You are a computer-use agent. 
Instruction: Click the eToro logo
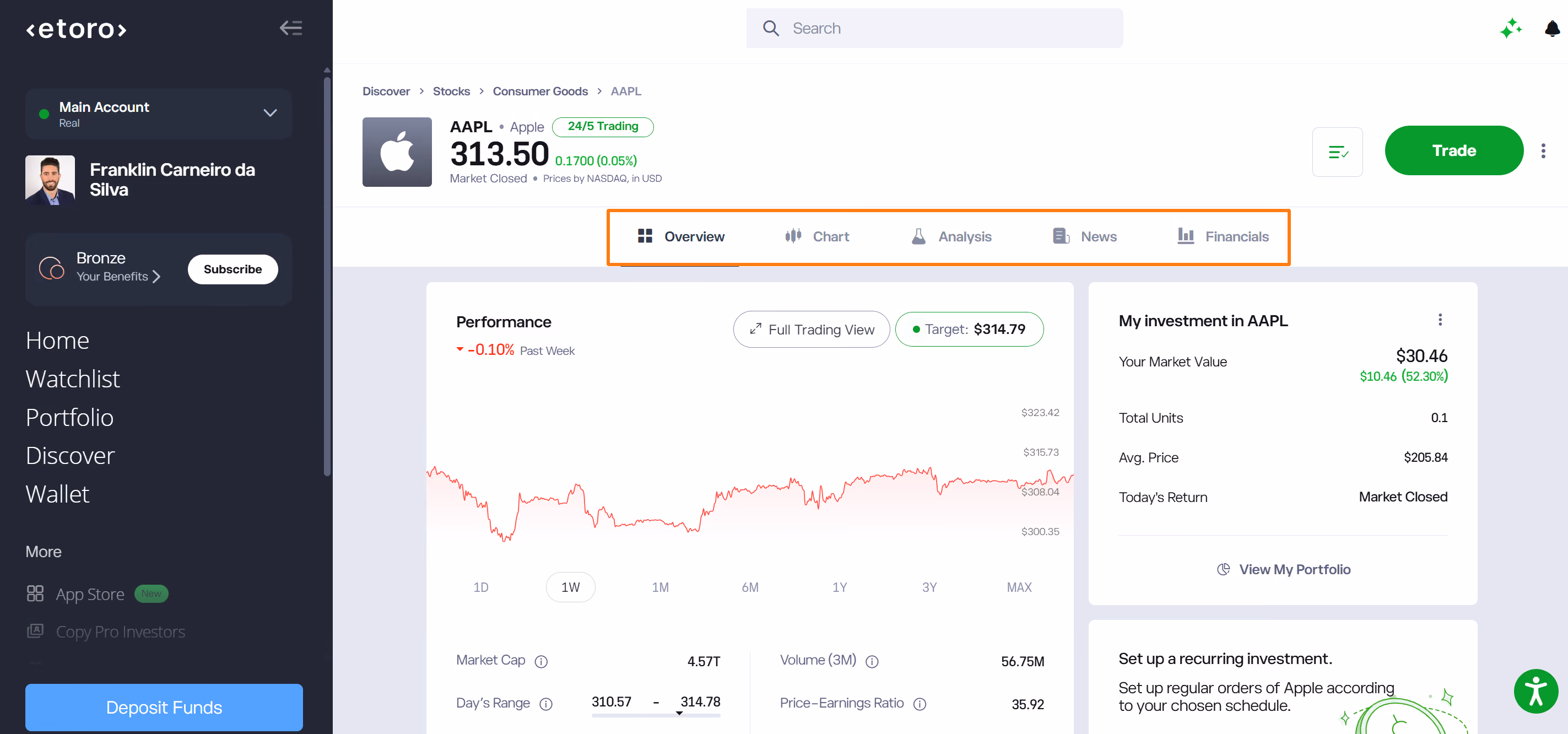coord(76,29)
